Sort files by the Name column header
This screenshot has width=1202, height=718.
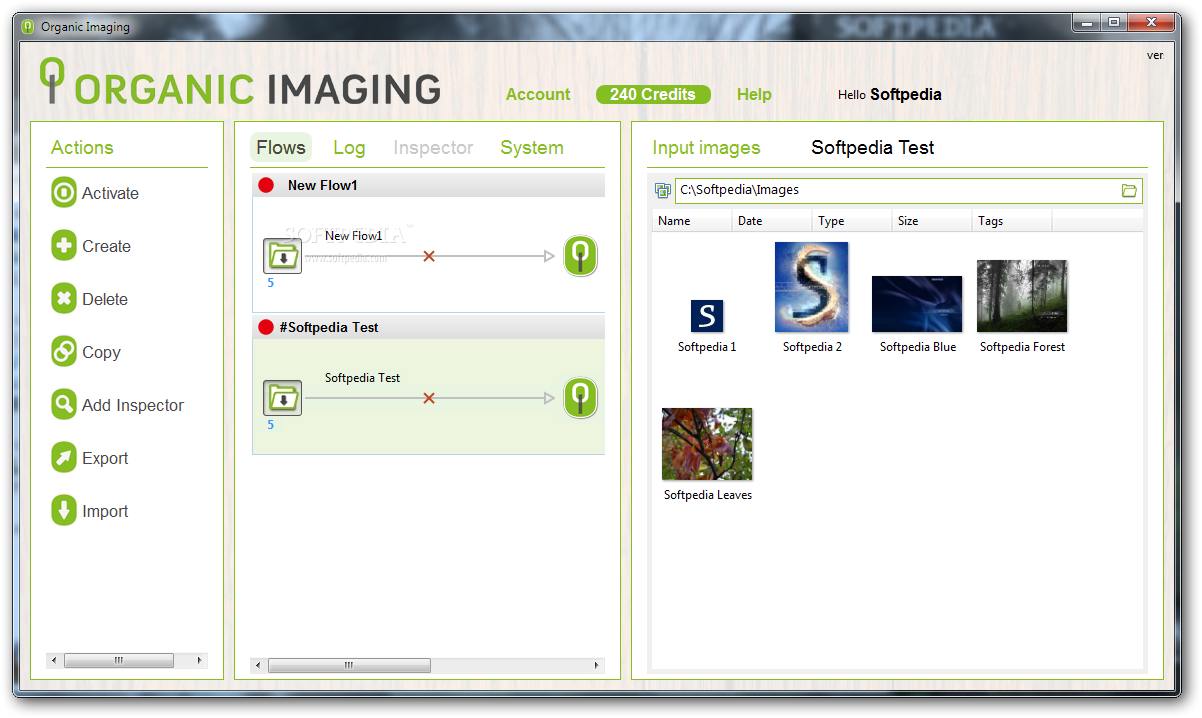tap(692, 221)
